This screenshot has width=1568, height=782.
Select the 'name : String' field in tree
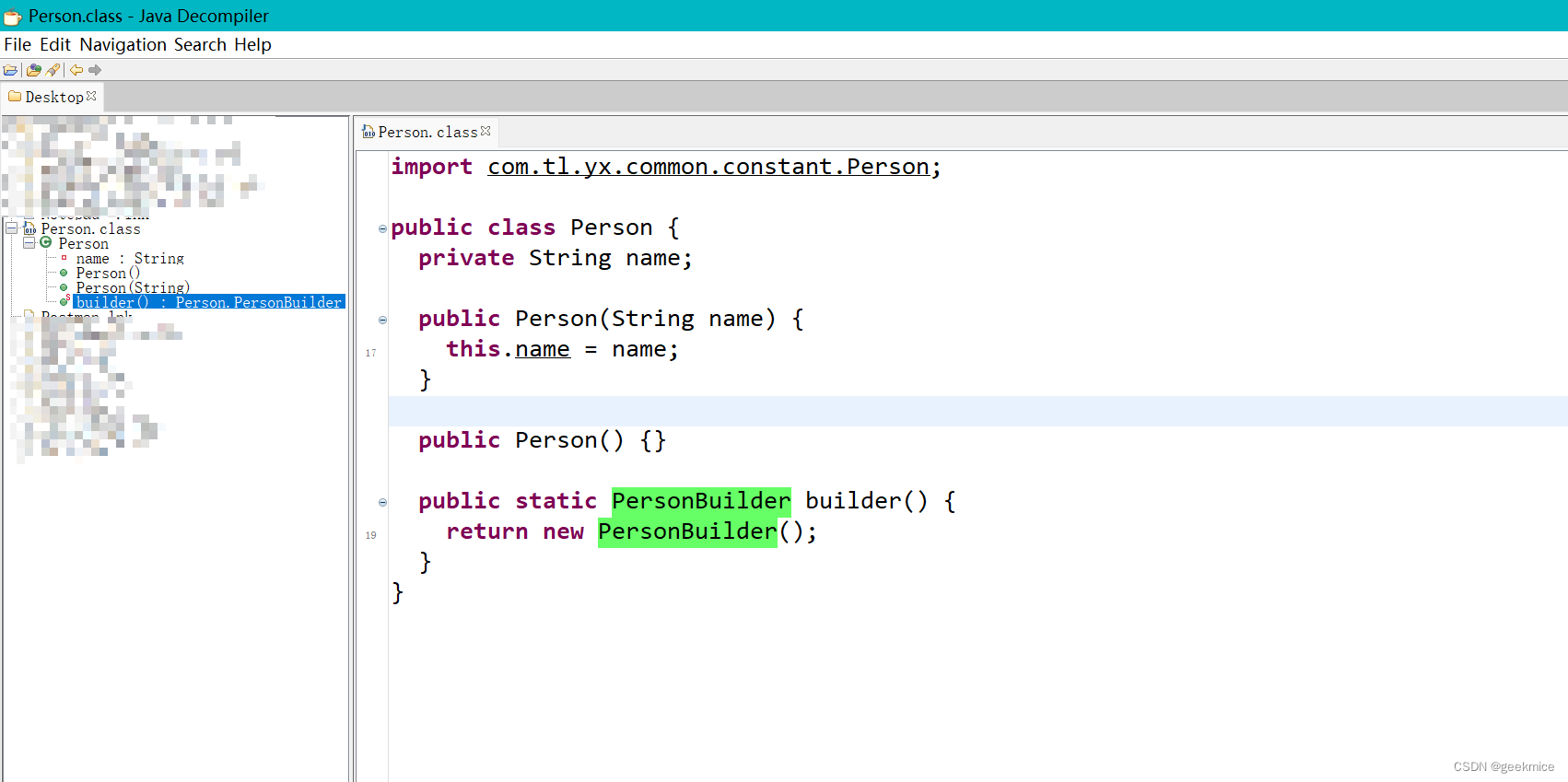(130, 258)
